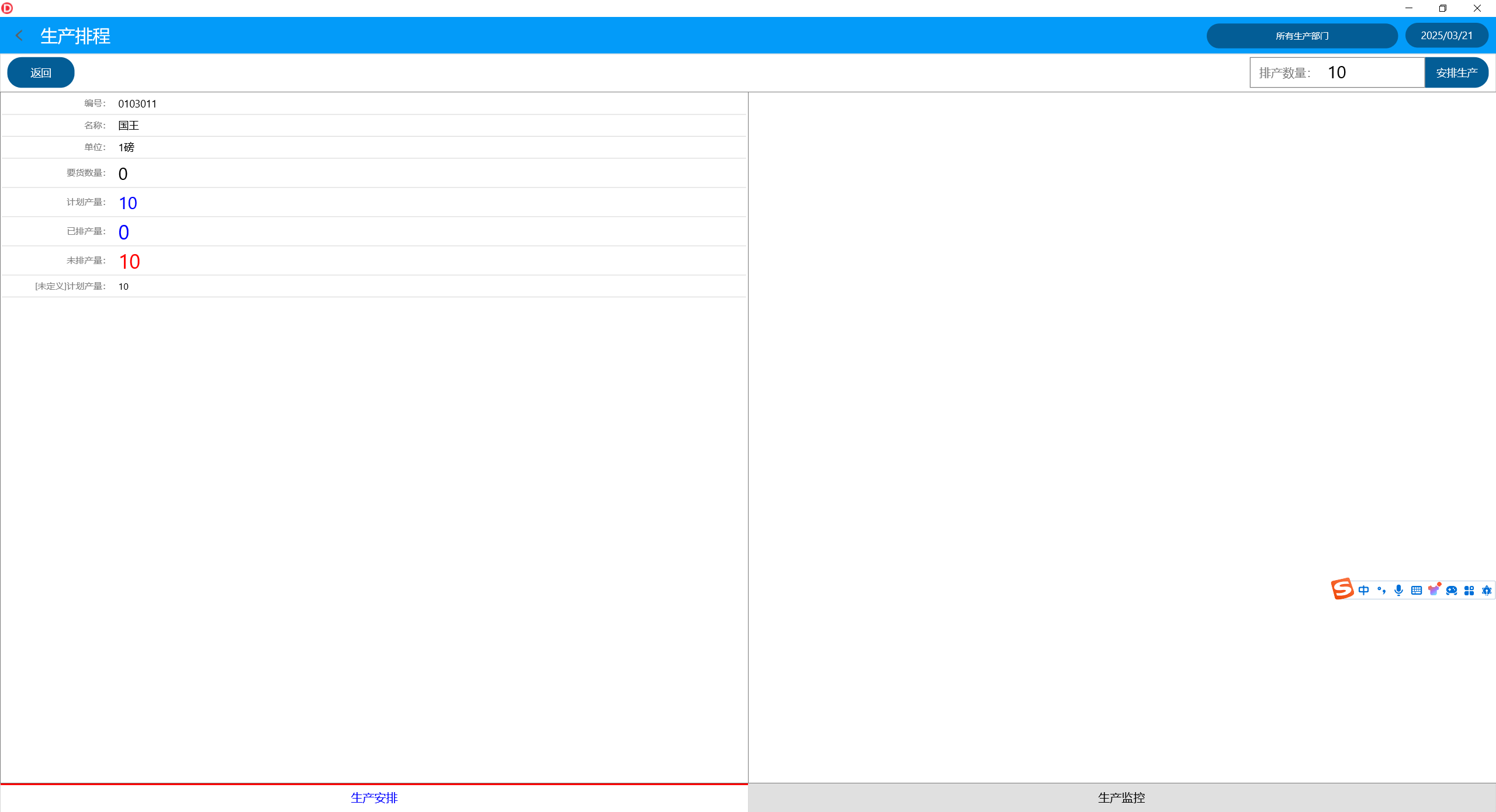
Task: Click the app logo in title bar
Action: (7, 8)
